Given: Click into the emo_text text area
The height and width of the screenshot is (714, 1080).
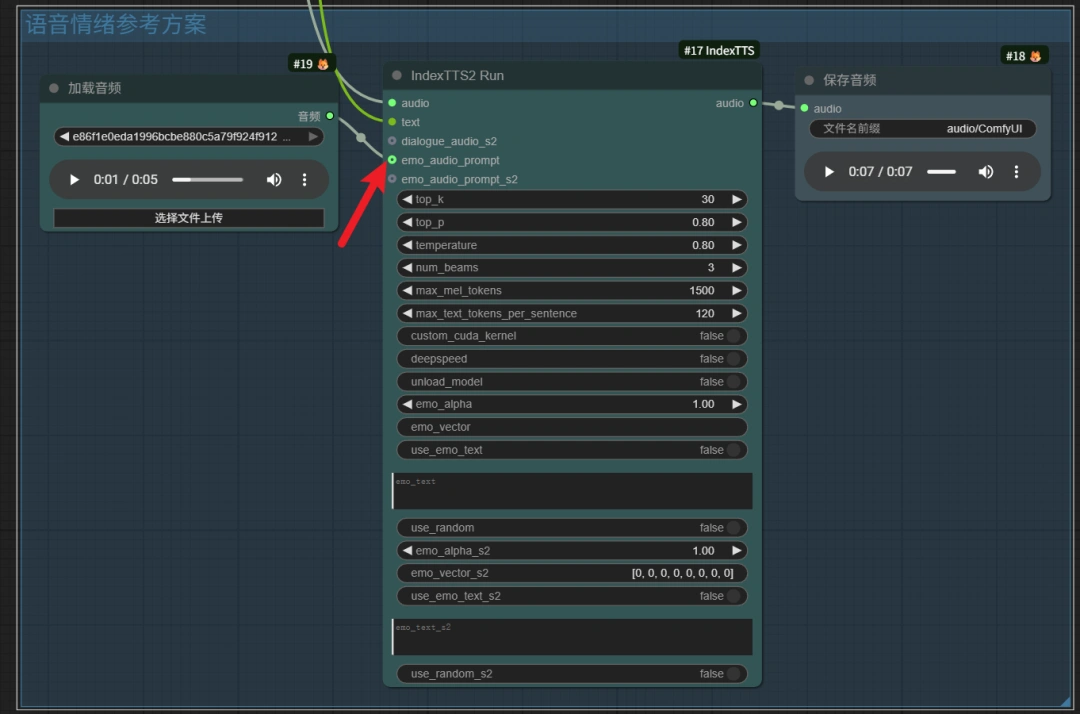Looking at the screenshot, I should coord(572,491).
